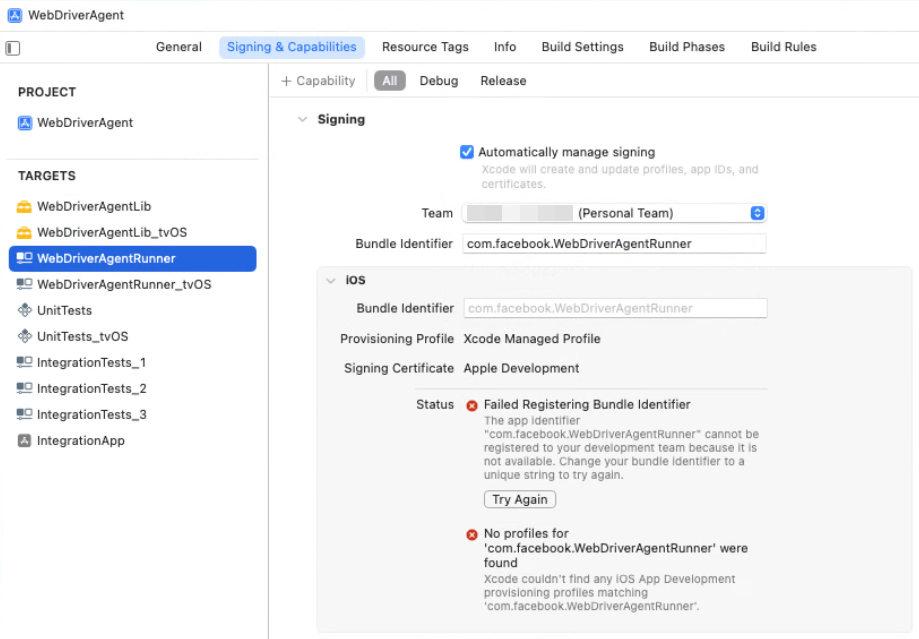Click the IntegrationTests_2 target icon
The width and height of the screenshot is (919, 639).
click(x=25, y=389)
